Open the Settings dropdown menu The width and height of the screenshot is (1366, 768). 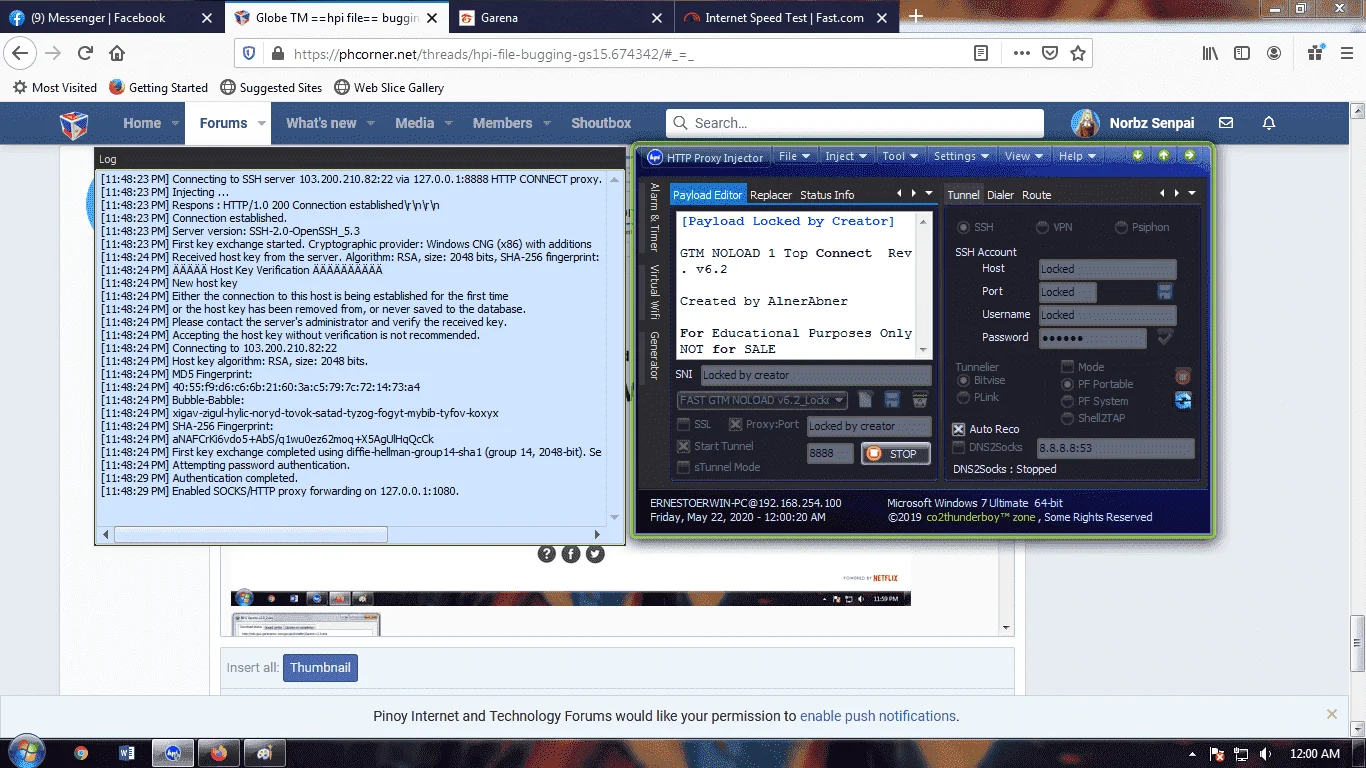tap(961, 156)
